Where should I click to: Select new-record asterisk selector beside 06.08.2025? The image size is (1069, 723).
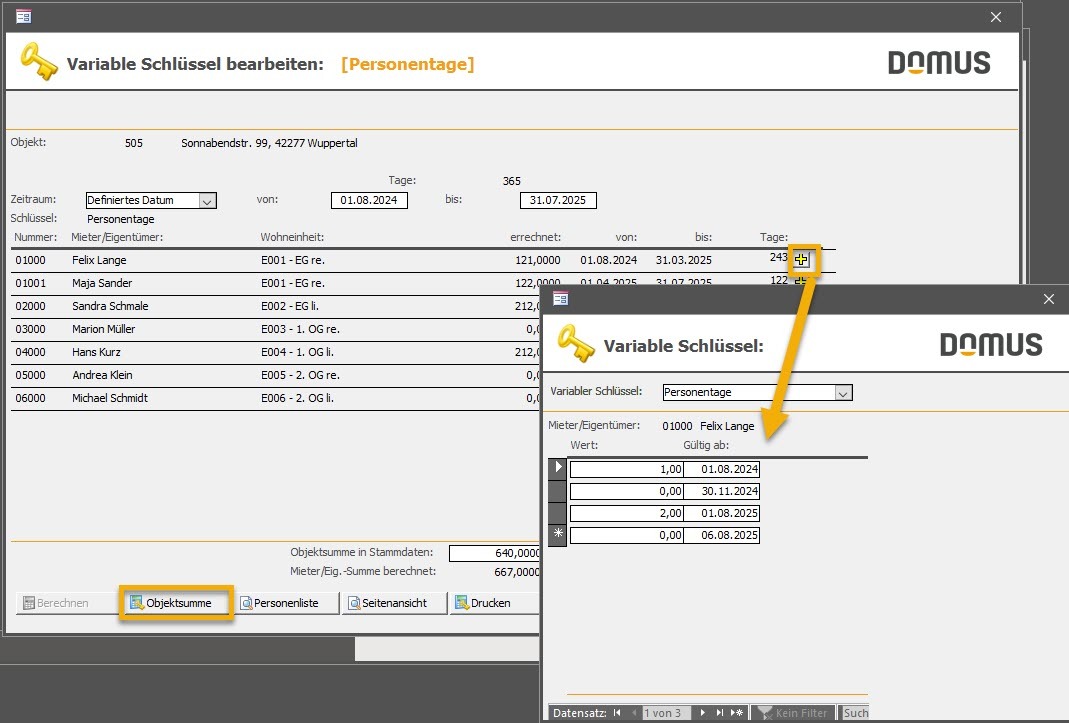(558, 535)
